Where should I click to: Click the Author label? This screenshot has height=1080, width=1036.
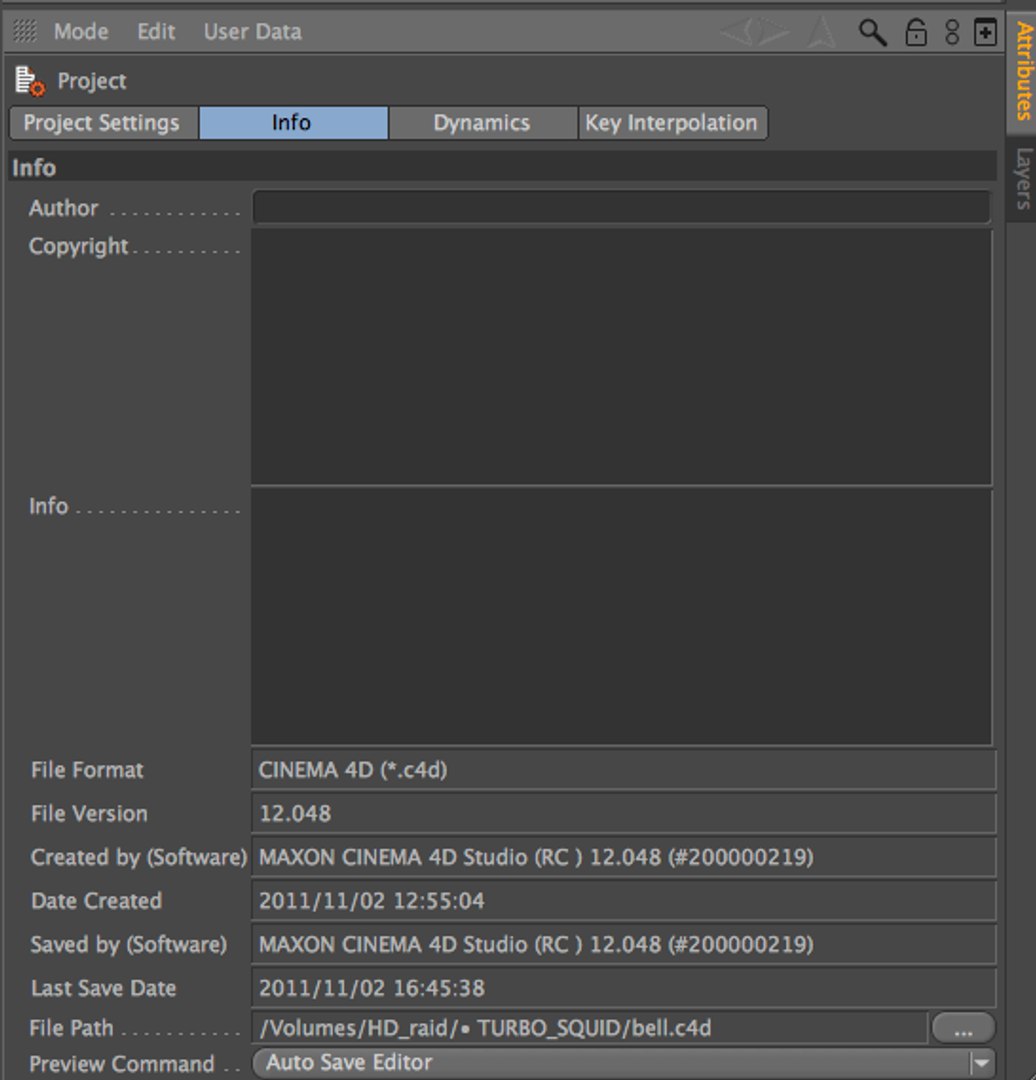pos(63,208)
